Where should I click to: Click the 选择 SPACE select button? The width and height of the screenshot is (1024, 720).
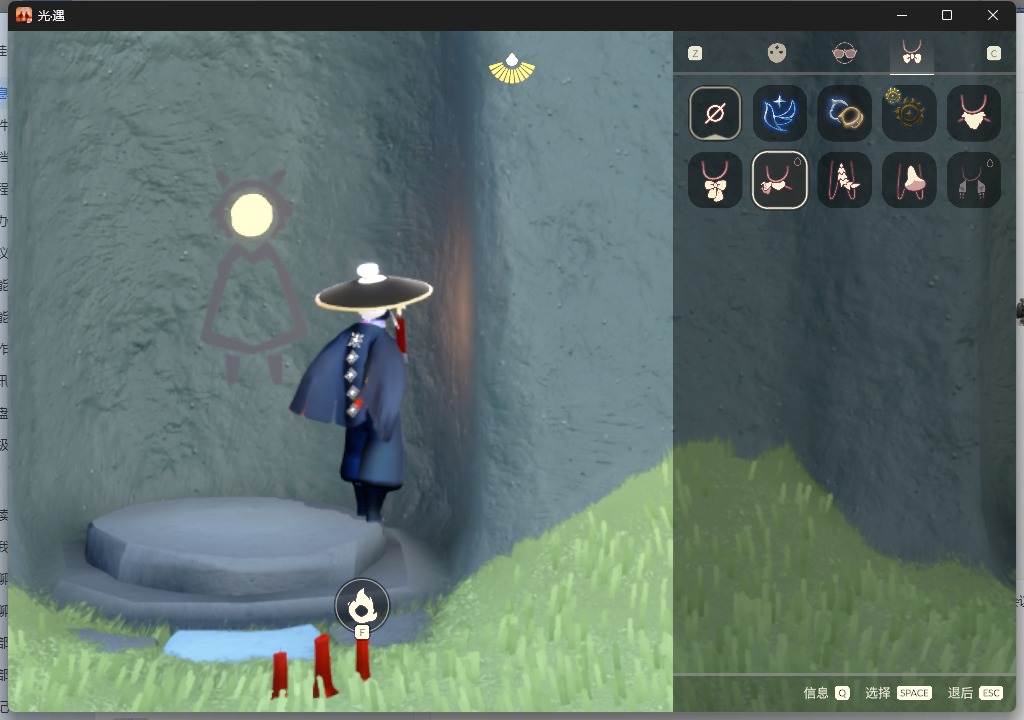(898, 693)
